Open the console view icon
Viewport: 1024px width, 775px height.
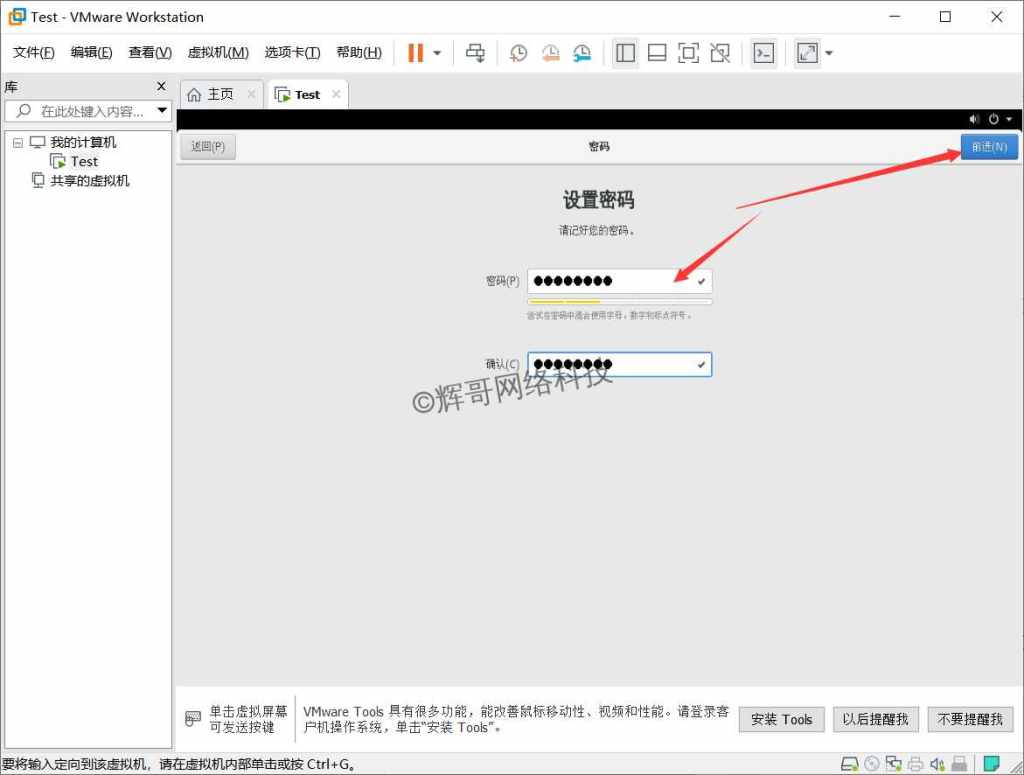pos(763,53)
